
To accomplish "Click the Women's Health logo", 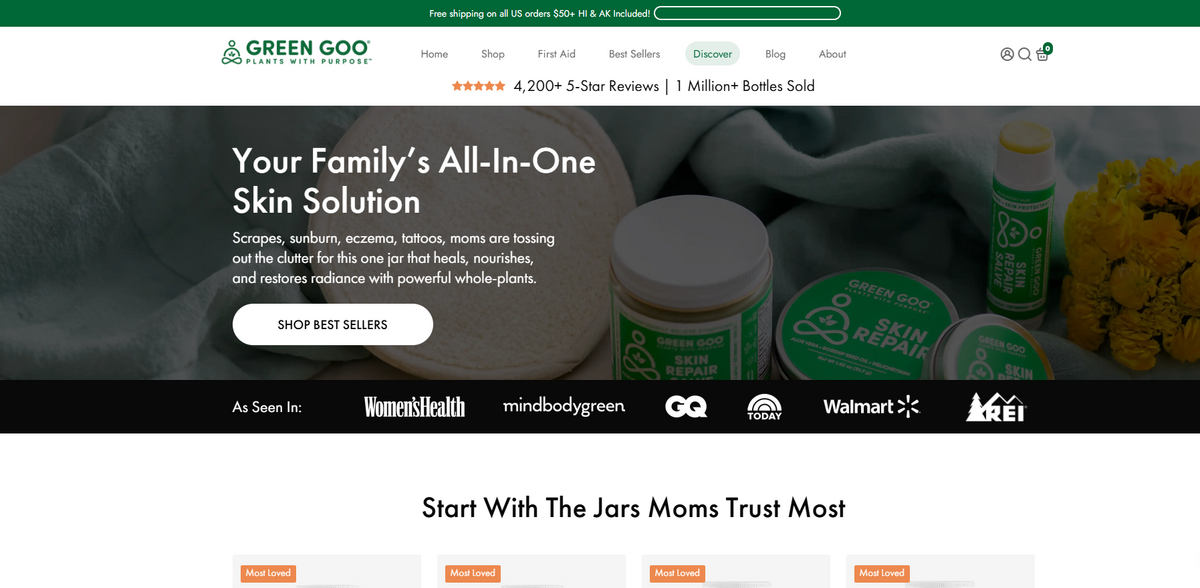I will point(414,407).
